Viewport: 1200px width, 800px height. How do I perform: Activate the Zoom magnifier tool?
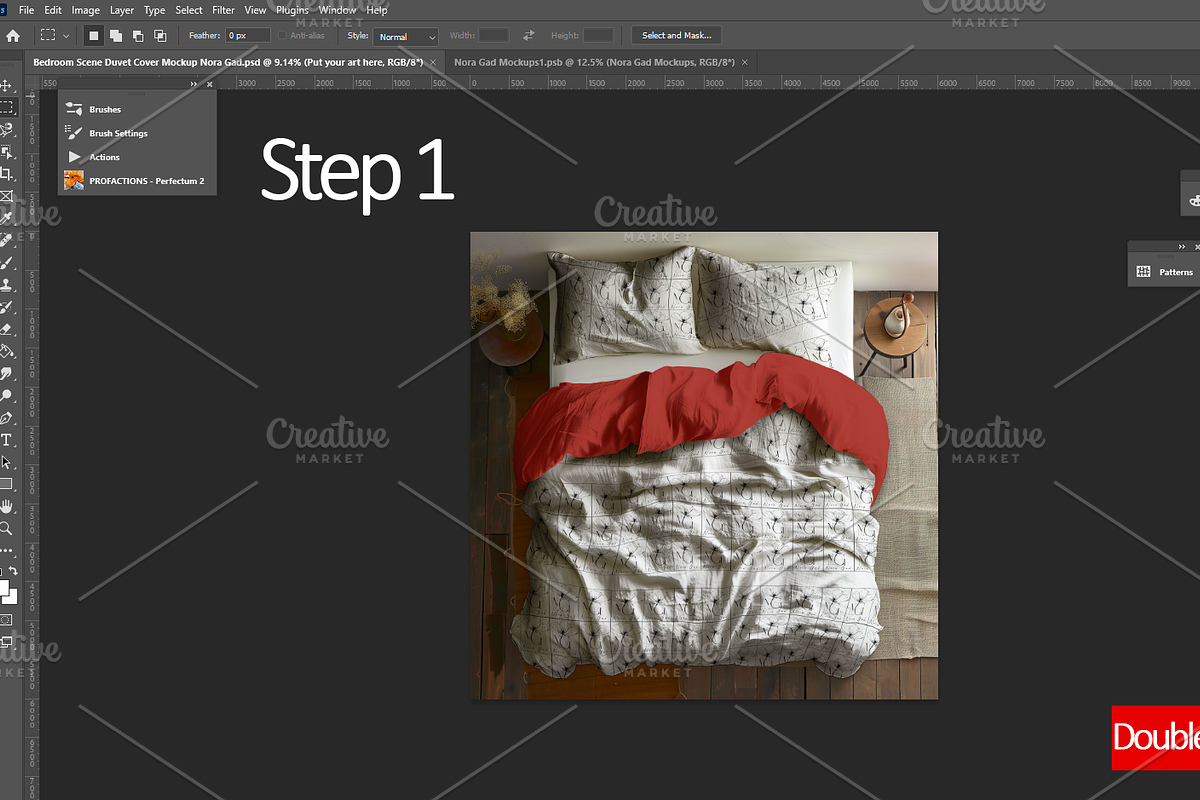pyautogui.click(x=6, y=528)
